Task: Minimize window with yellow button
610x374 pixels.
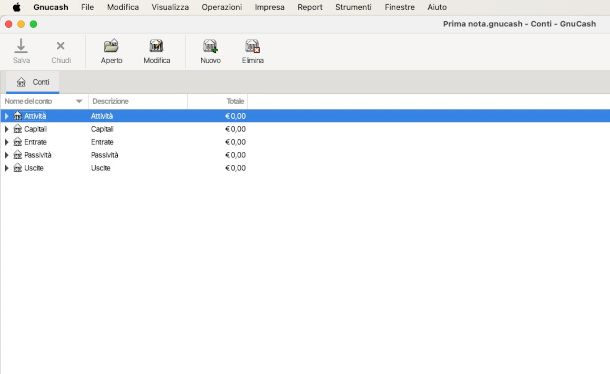Action: point(21,24)
